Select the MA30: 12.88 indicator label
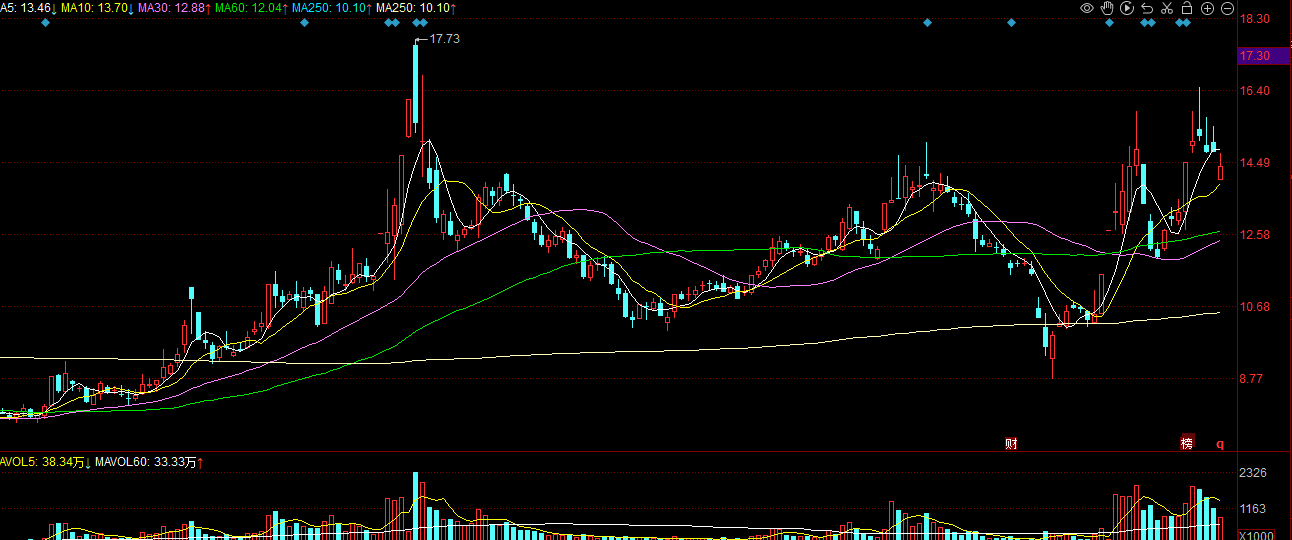The height and width of the screenshot is (540, 1292). (173, 8)
